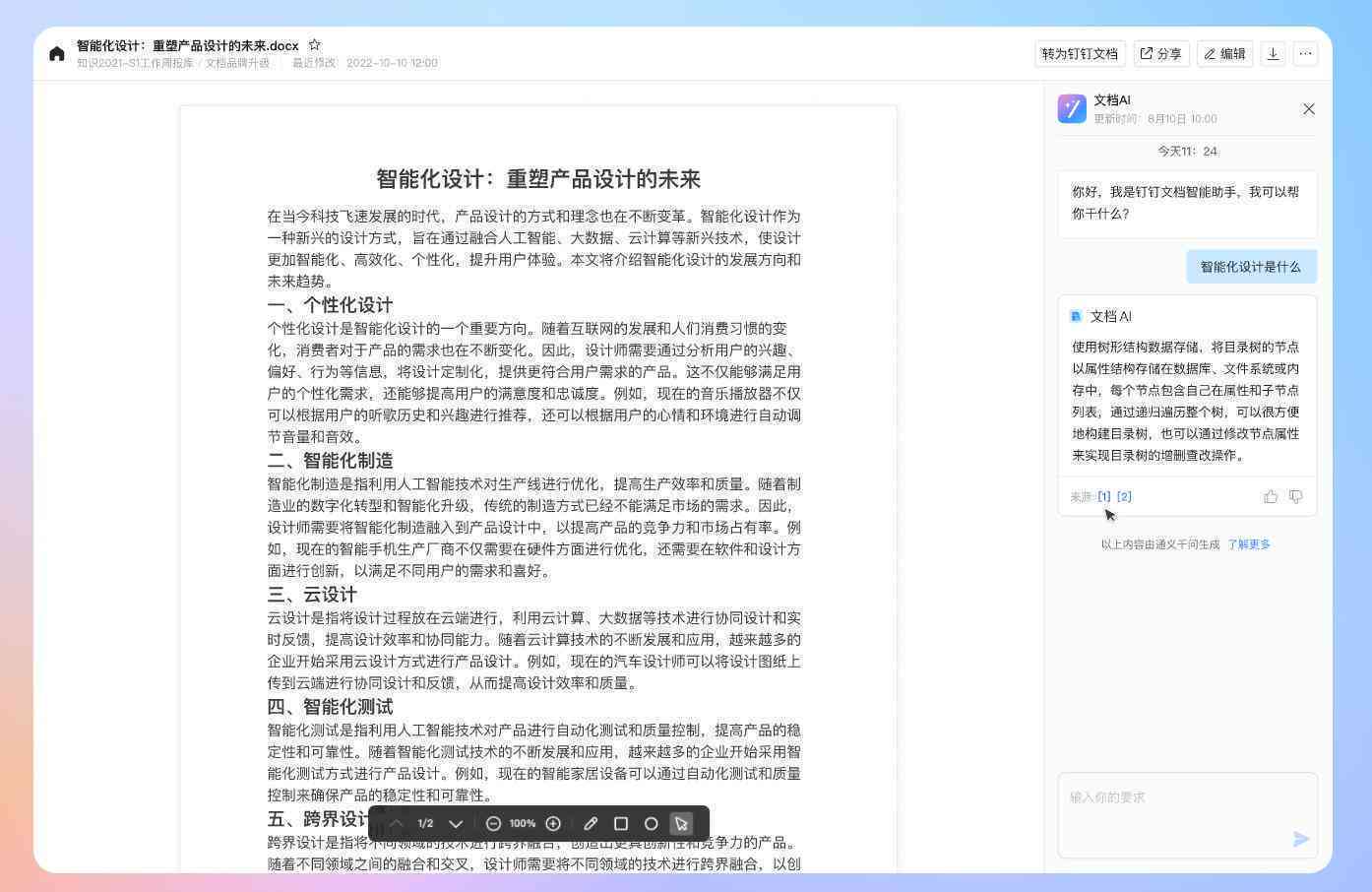Viewport: 1372px width, 892px height.
Task: Star the document as favorite
Action: 314,44
